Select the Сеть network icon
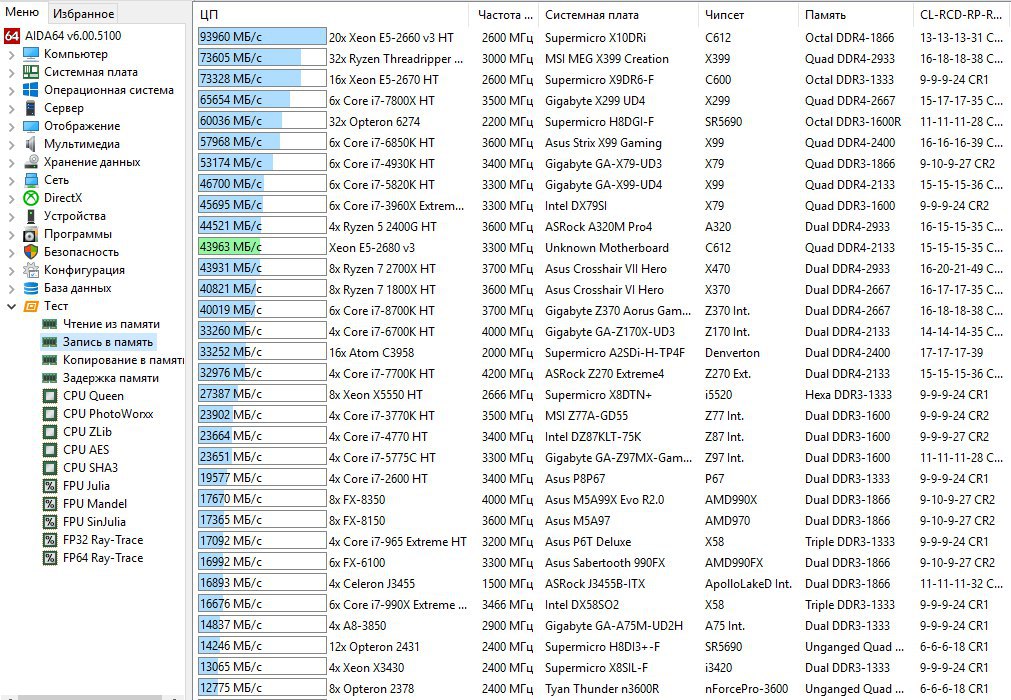This screenshot has width=1011, height=700. point(30,180)
